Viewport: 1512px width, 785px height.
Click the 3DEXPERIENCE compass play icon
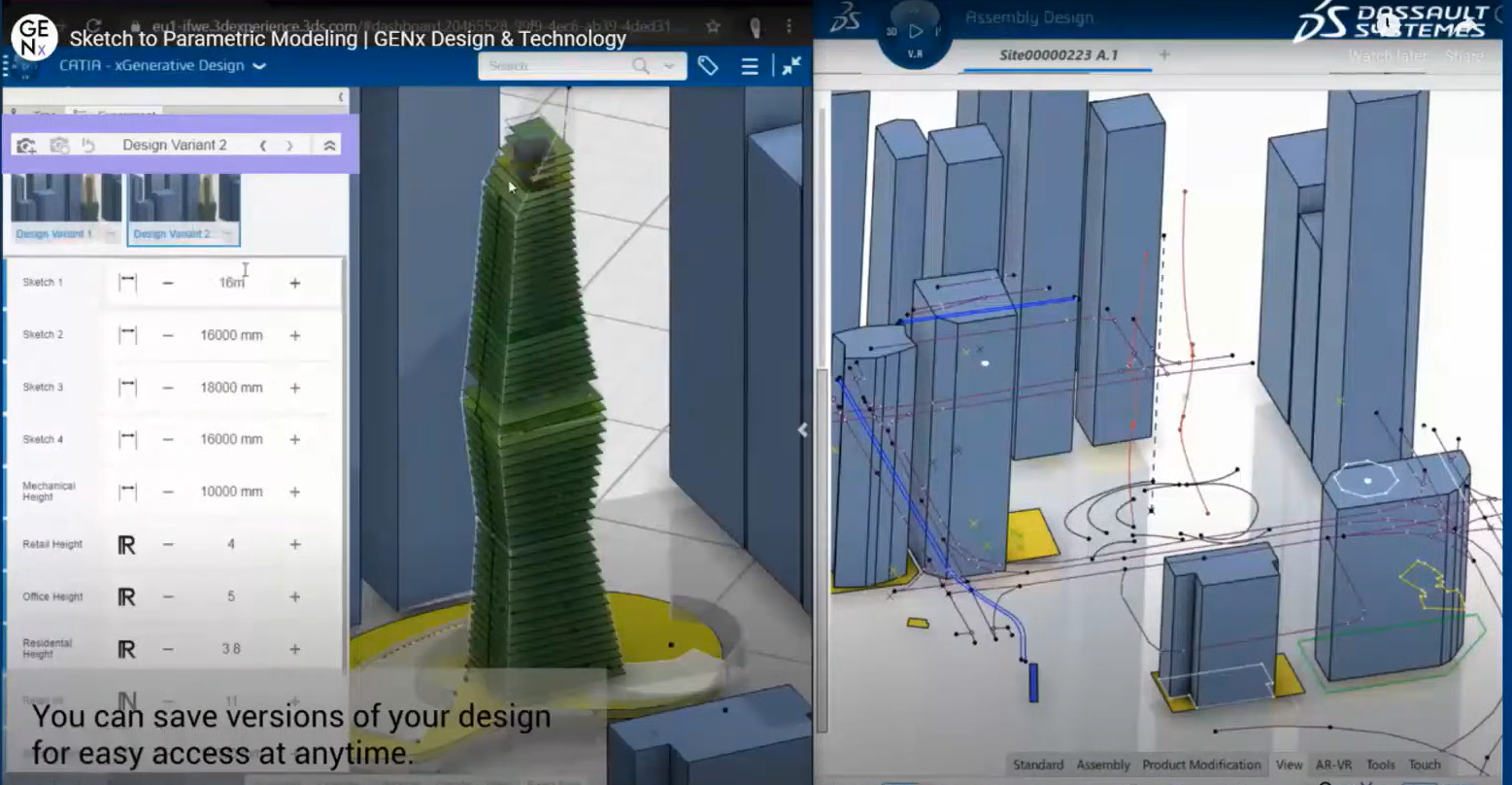point(915,30)
